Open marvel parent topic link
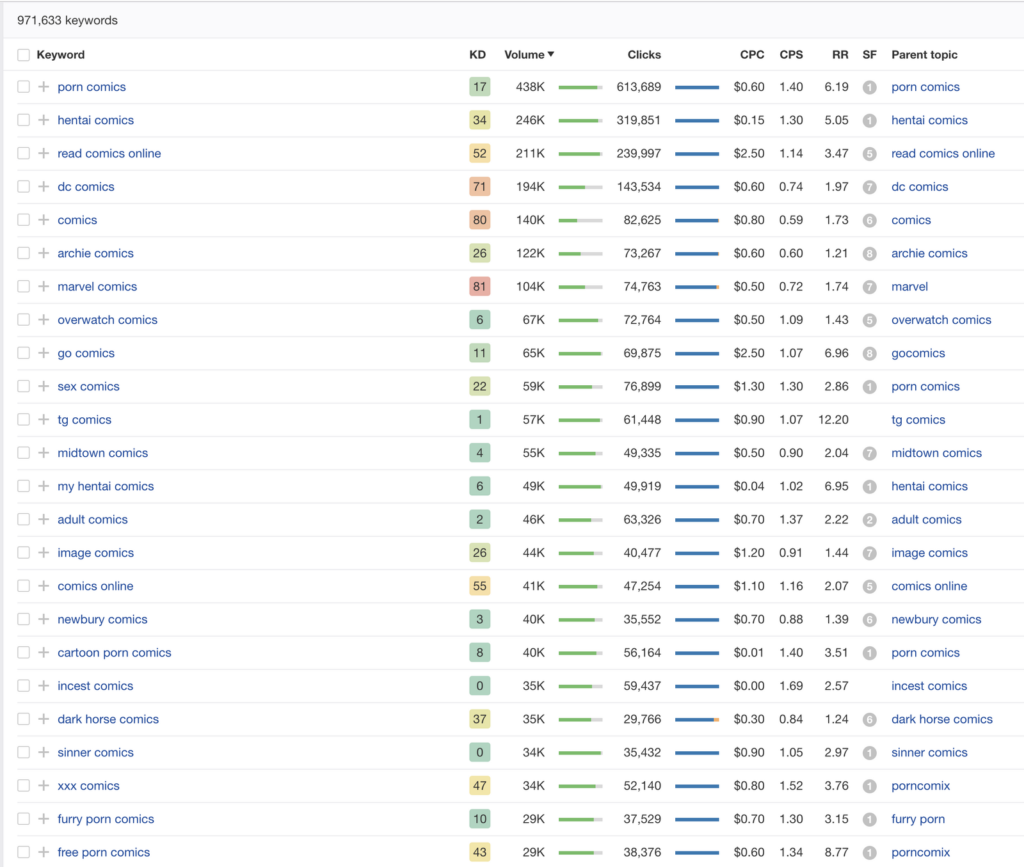 pos(909,287)
